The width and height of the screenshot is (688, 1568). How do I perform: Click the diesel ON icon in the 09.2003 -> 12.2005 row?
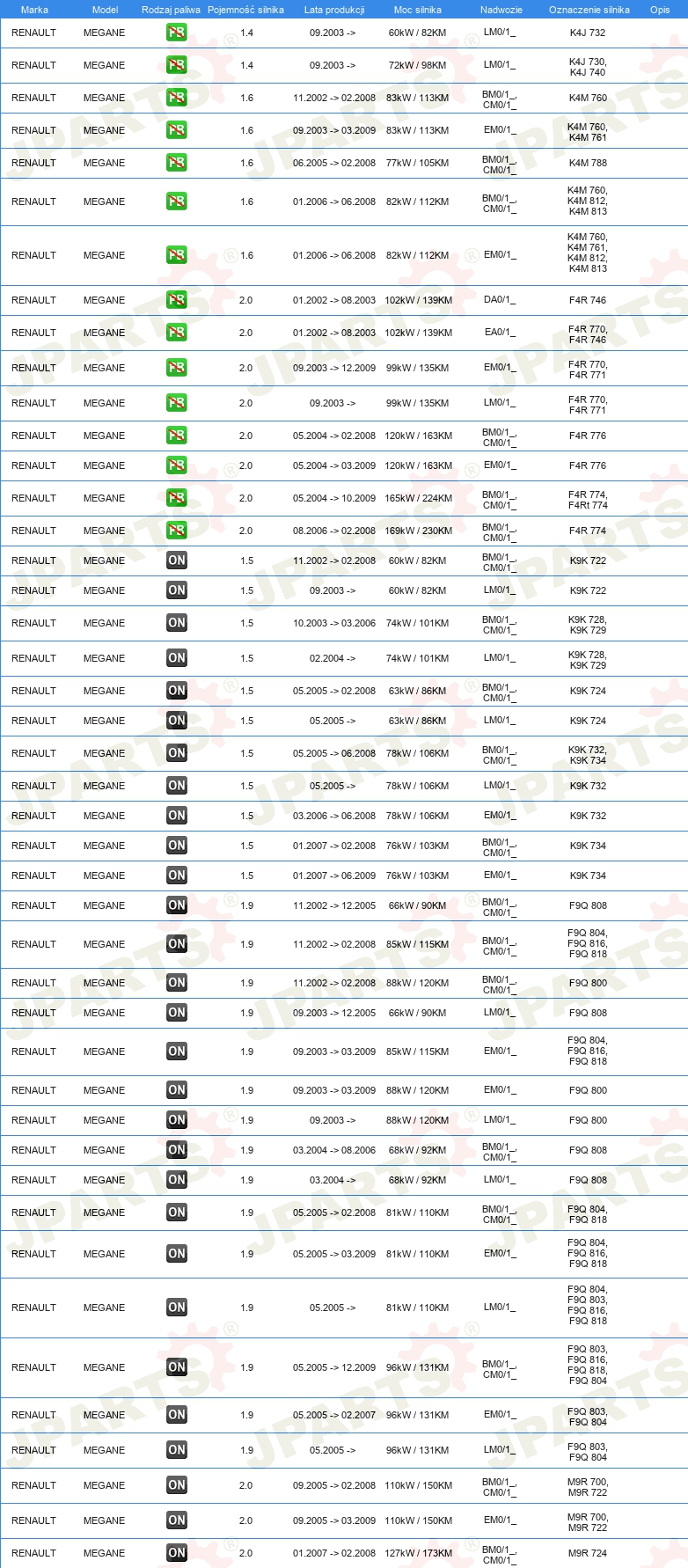[177, 1013]
